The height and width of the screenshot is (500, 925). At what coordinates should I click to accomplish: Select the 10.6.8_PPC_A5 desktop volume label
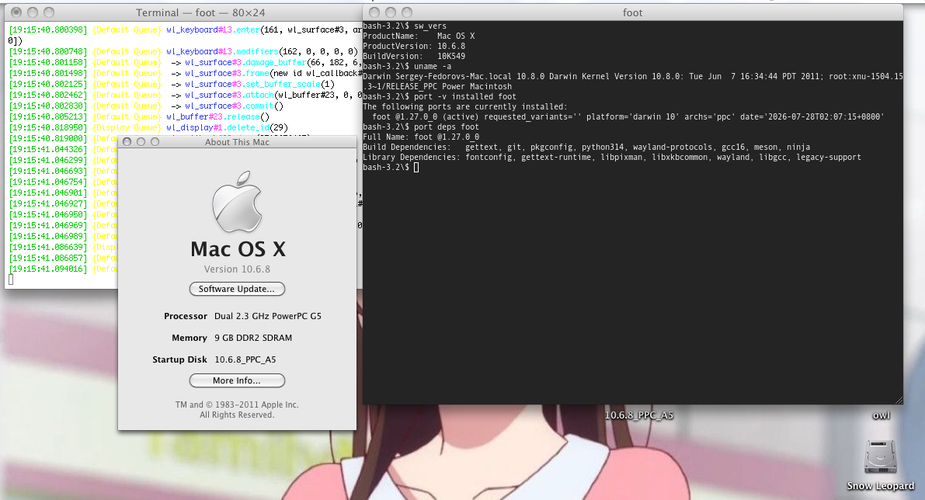(639, 415)
